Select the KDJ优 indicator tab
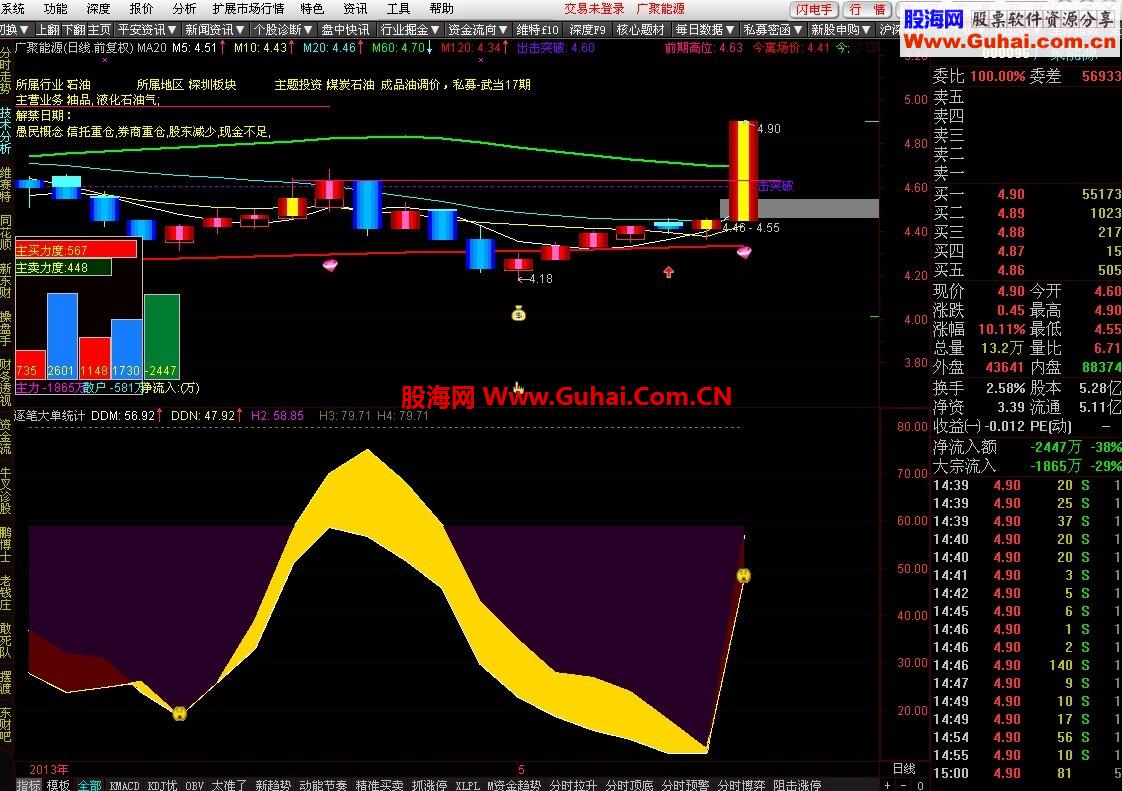 [162, 785]
